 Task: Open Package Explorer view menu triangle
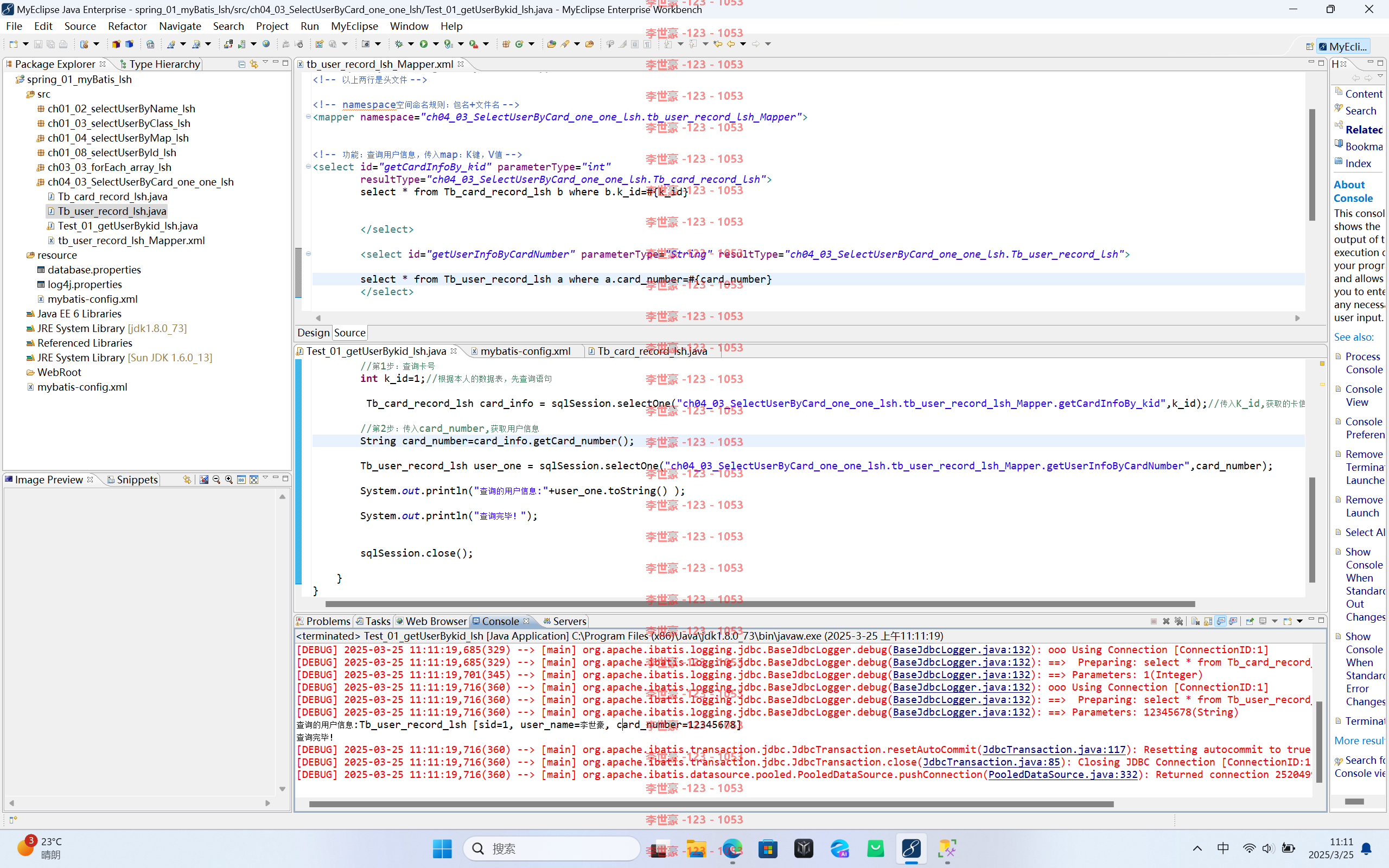[265, 62]
